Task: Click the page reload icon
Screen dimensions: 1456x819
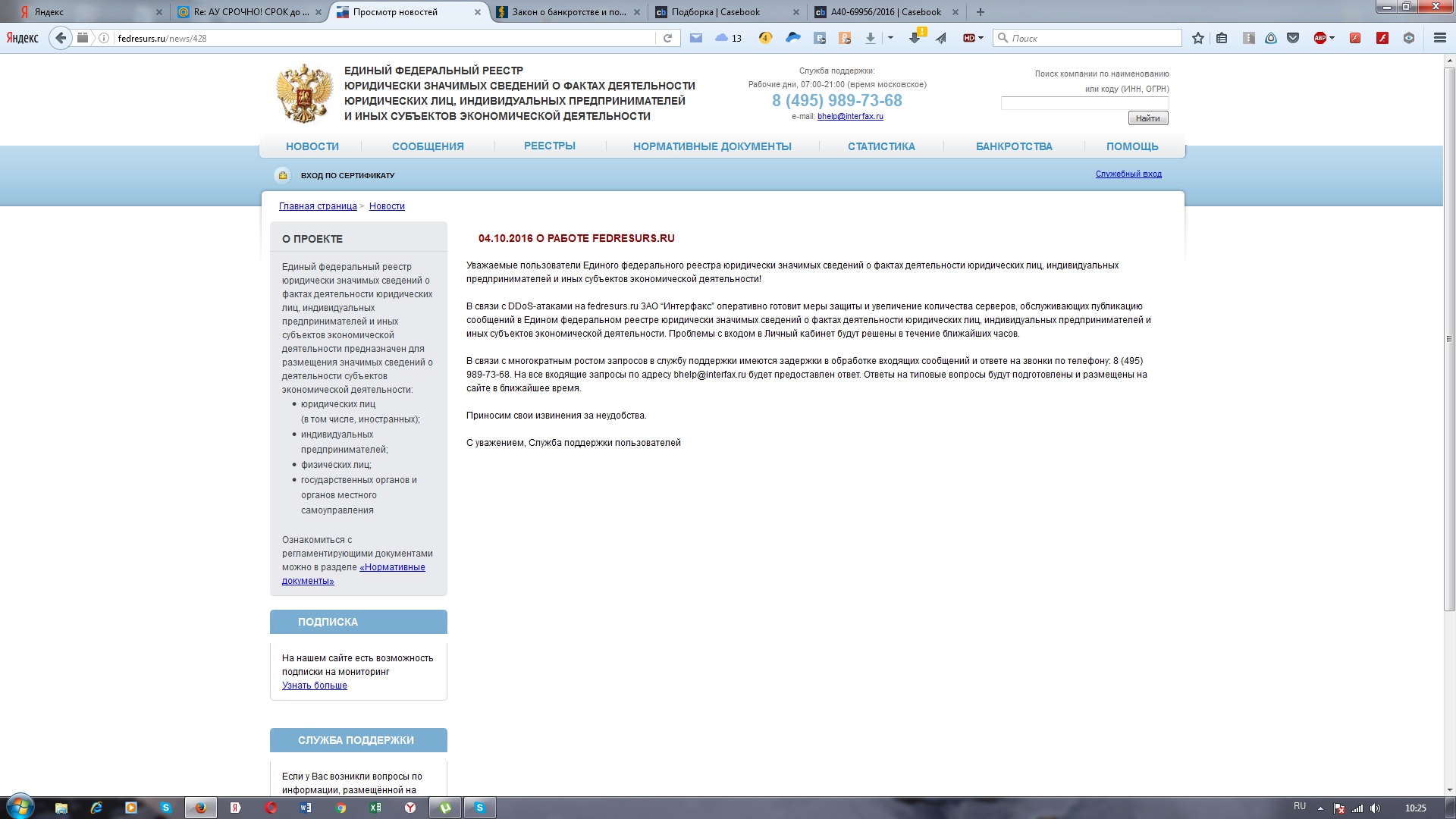Action: point(667,38)
